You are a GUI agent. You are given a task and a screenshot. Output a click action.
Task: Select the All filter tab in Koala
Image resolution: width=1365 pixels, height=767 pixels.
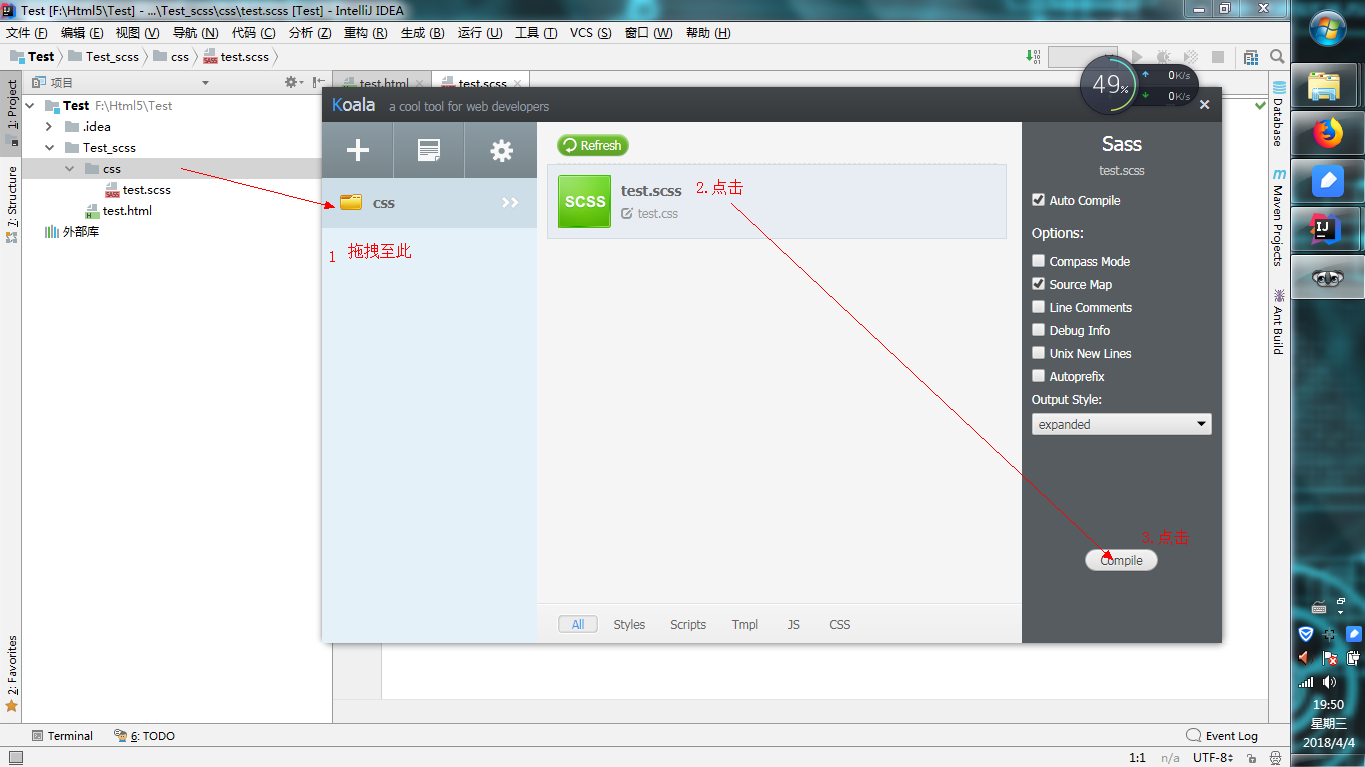[x=578, y=624]
